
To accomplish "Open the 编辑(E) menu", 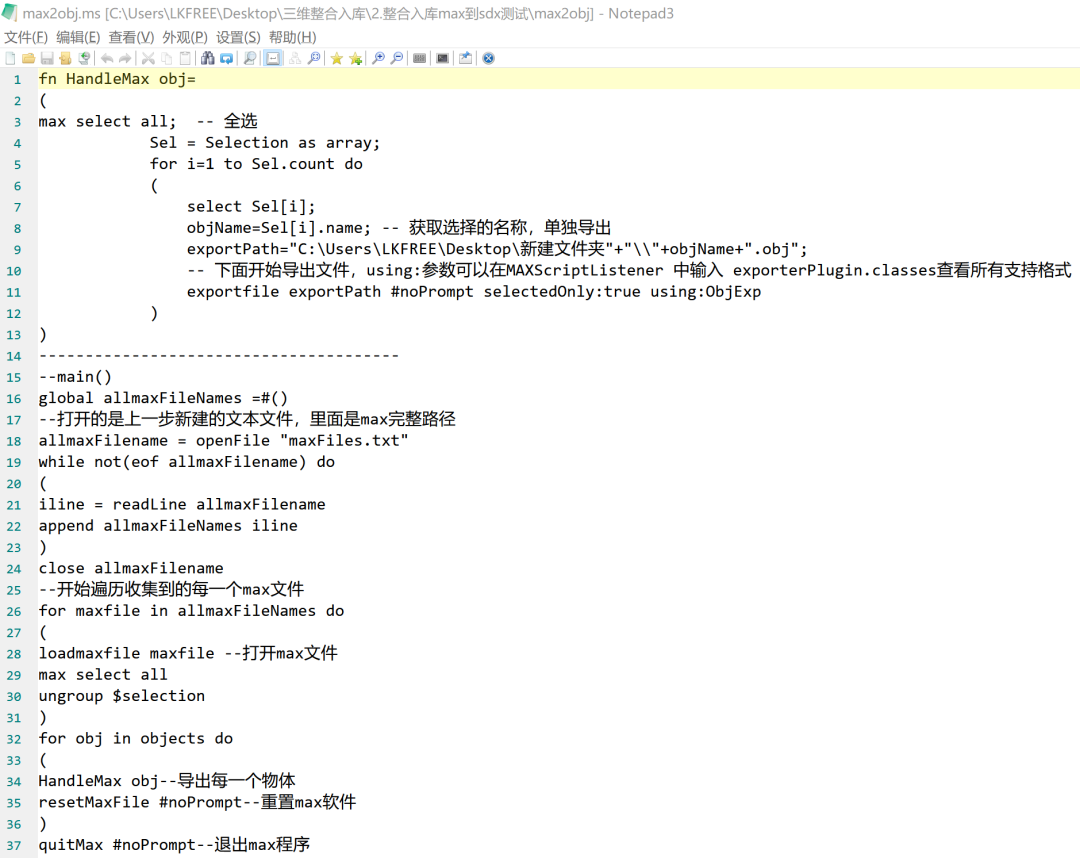I will click(x=78, y=37).
